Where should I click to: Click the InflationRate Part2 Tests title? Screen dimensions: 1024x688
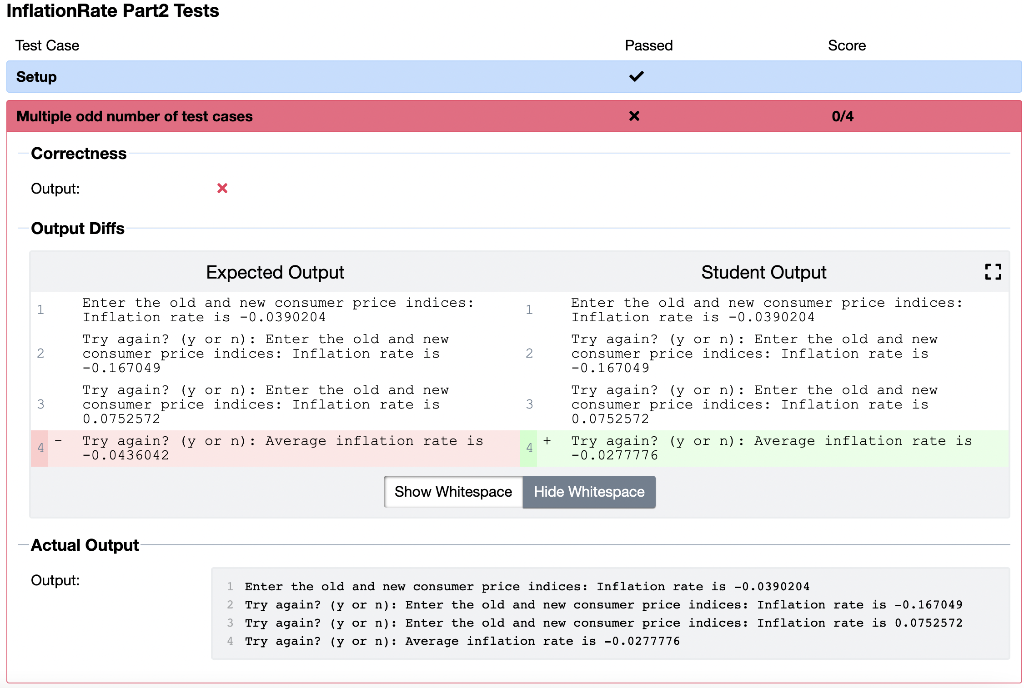point(112,11)
